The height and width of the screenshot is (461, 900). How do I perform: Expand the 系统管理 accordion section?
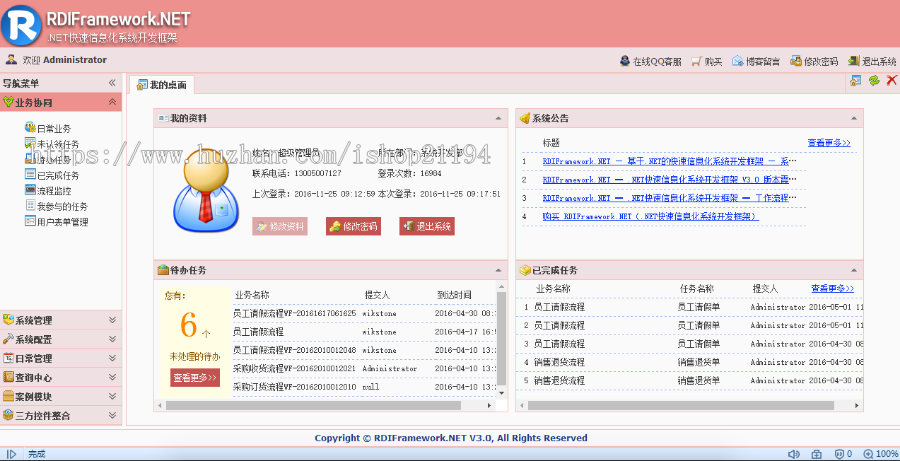(x=112, y=320)
